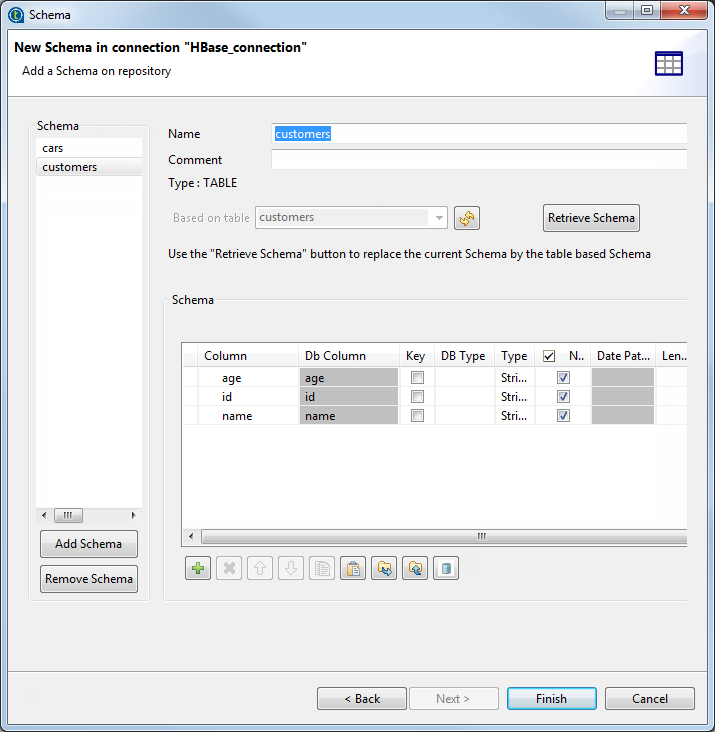Click schema list scrollbar left arrow
Screen dimensions: 715x732
(x=44, y=515)
